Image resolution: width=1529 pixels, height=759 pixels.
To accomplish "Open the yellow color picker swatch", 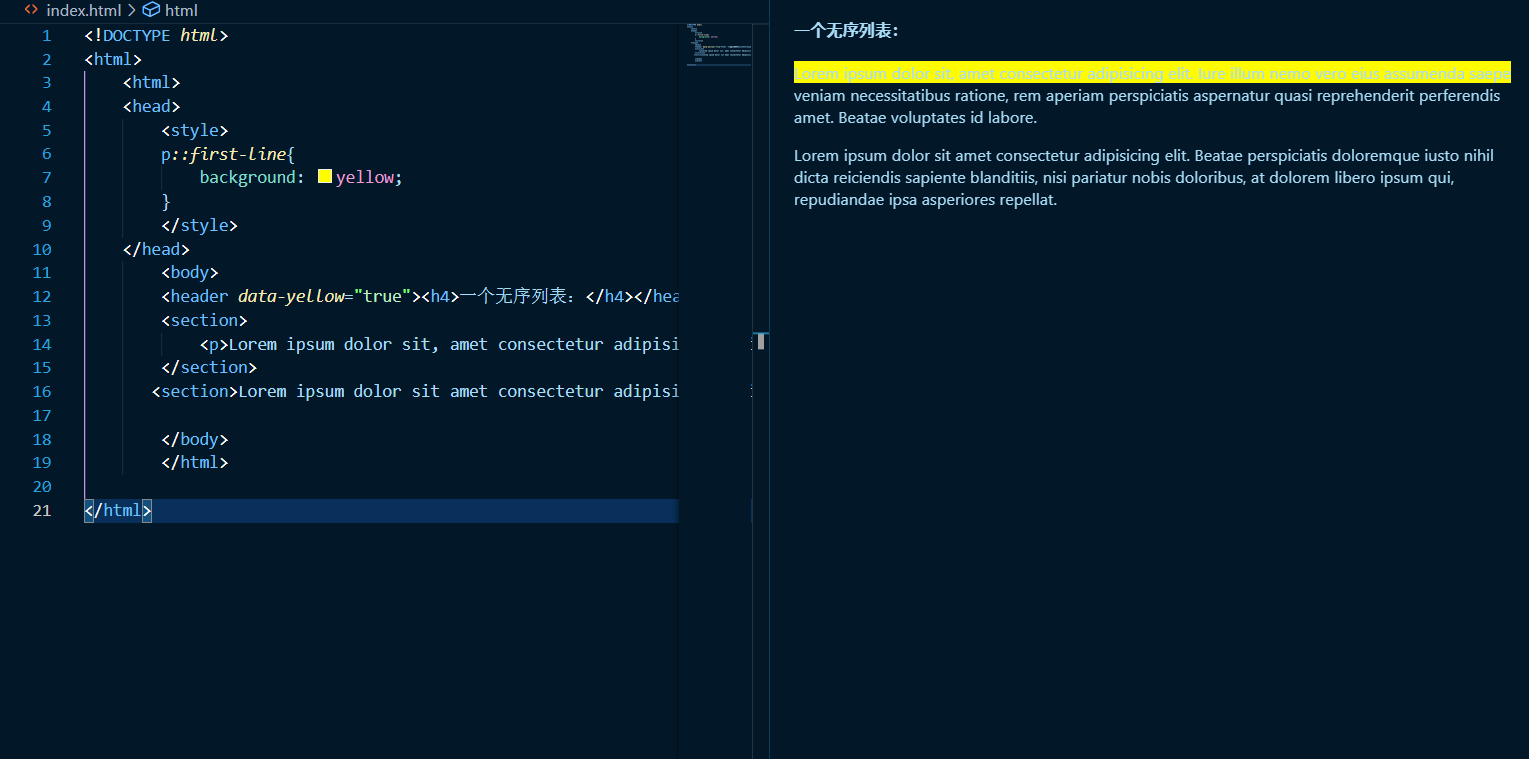I will point(325,177).
